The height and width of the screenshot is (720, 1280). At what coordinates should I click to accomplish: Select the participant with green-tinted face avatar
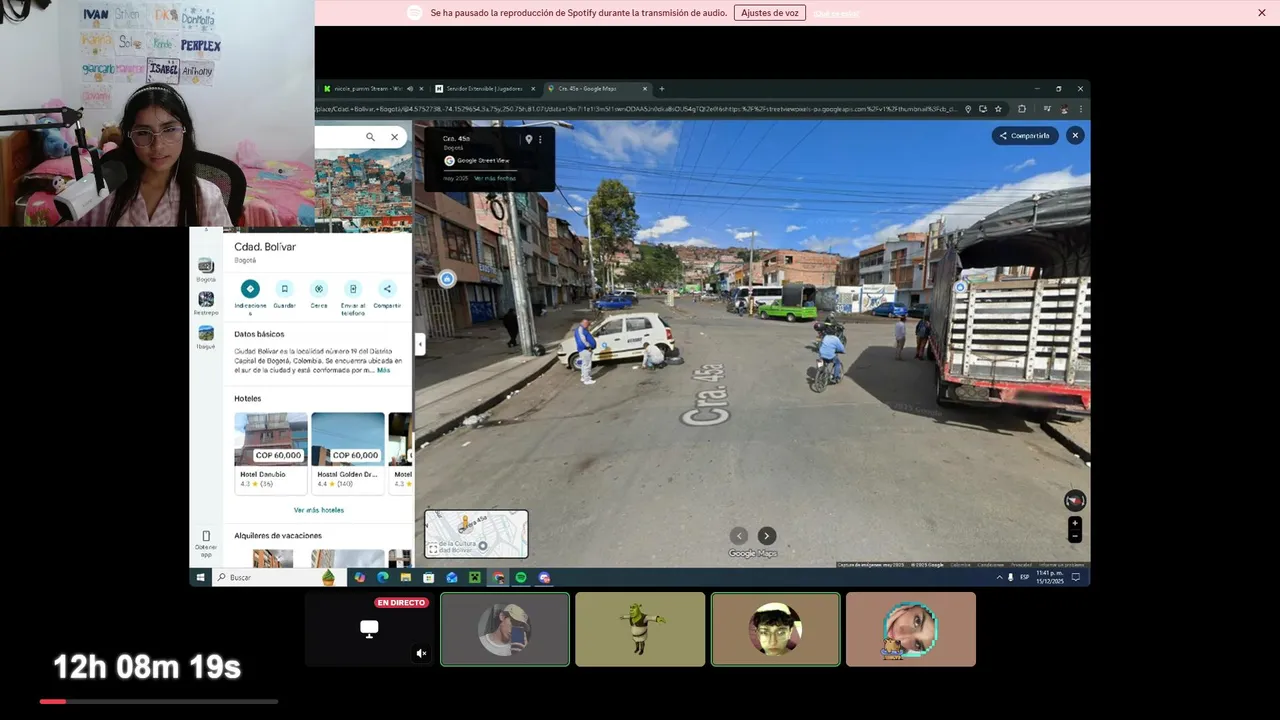point(775,629)
